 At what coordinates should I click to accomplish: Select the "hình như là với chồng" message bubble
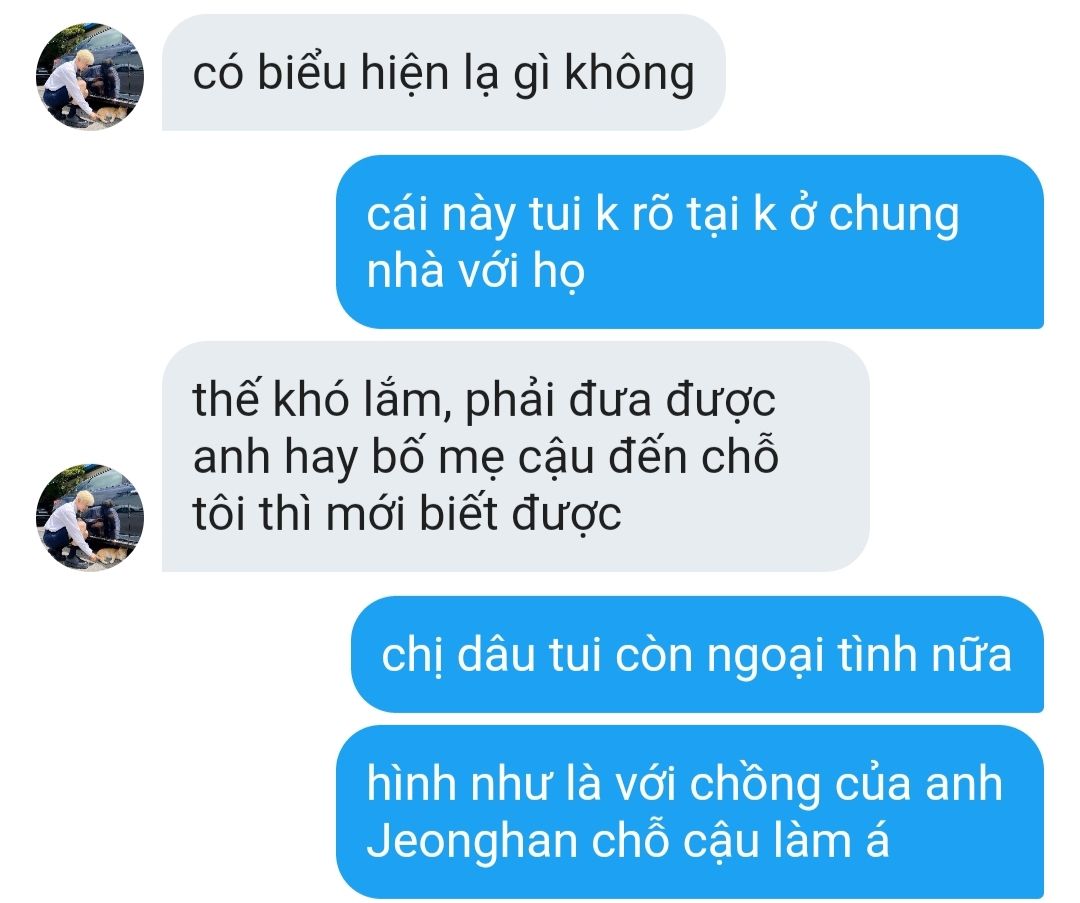689,811
